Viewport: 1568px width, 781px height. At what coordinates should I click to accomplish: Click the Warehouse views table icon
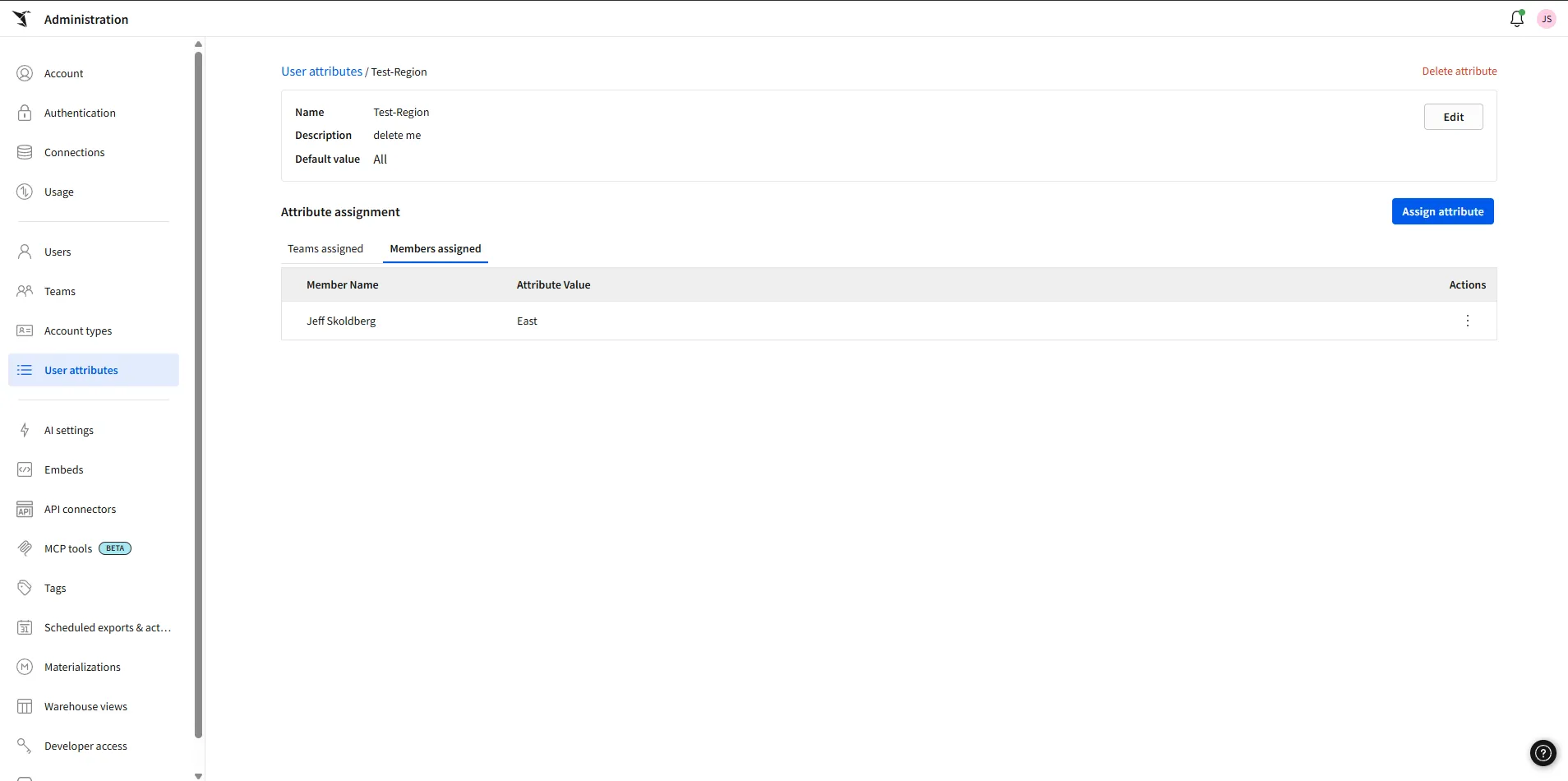[25, 706]
